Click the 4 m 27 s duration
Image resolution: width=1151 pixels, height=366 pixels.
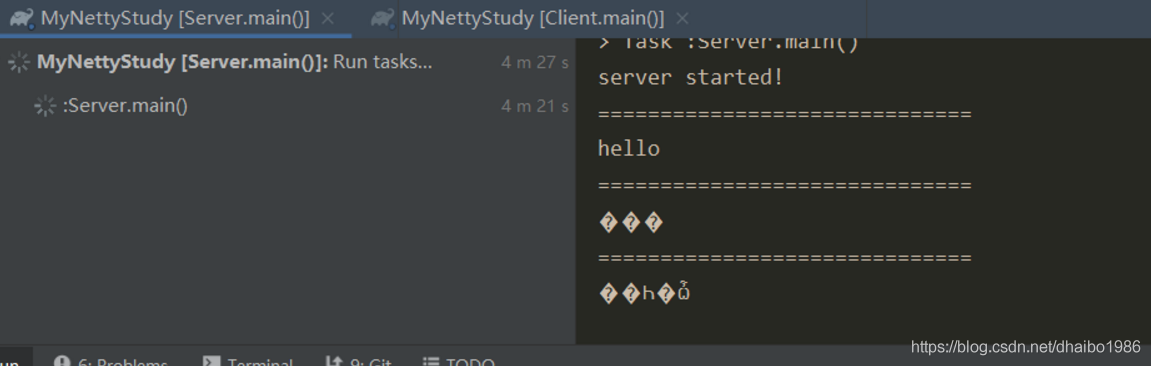(535, 63)
